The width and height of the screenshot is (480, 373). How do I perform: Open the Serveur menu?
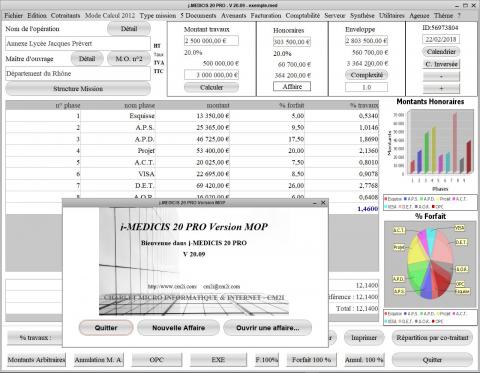tap(335, 16)
